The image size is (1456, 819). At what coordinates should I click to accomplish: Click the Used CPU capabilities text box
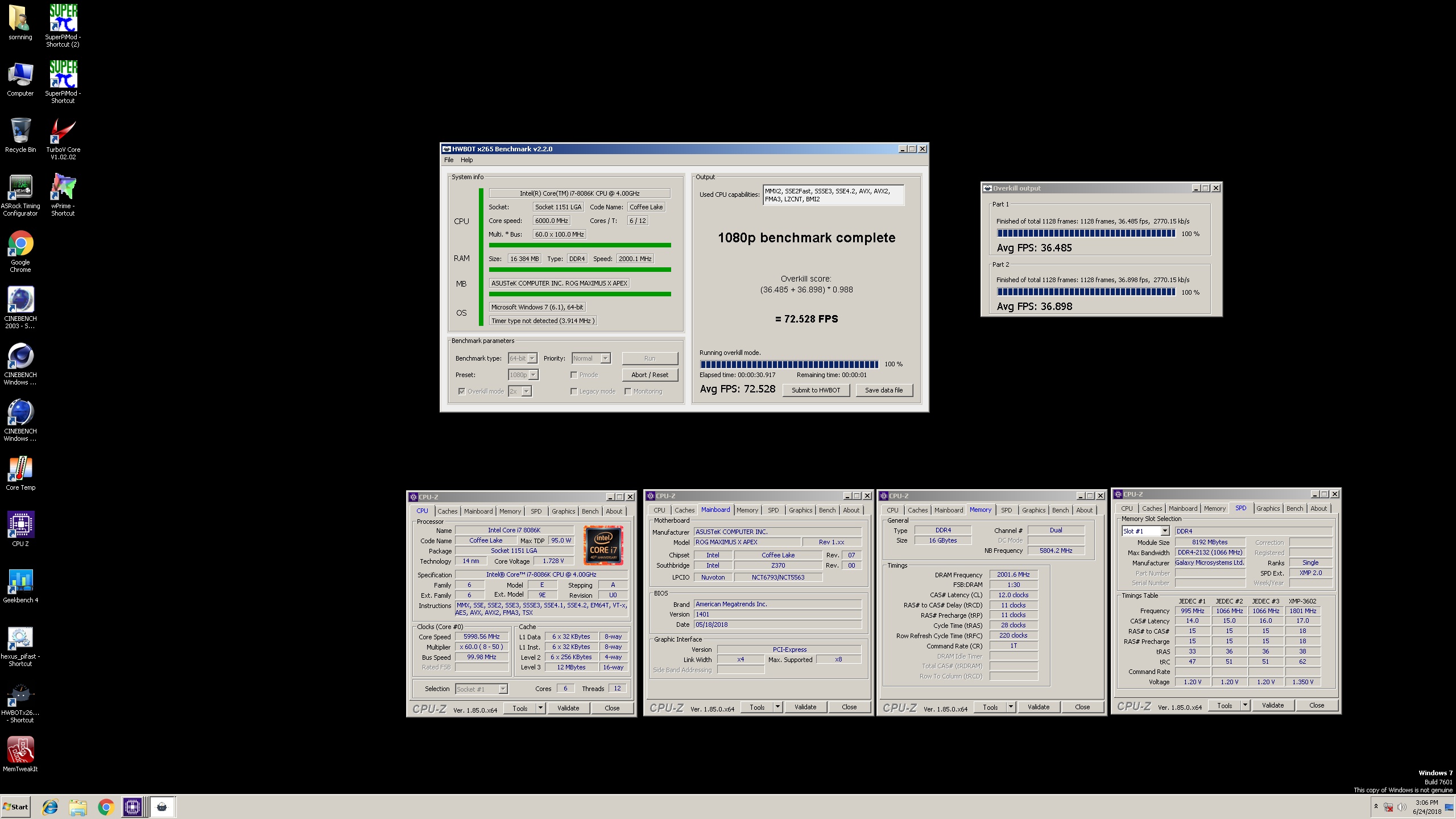[x=833, y=195]
